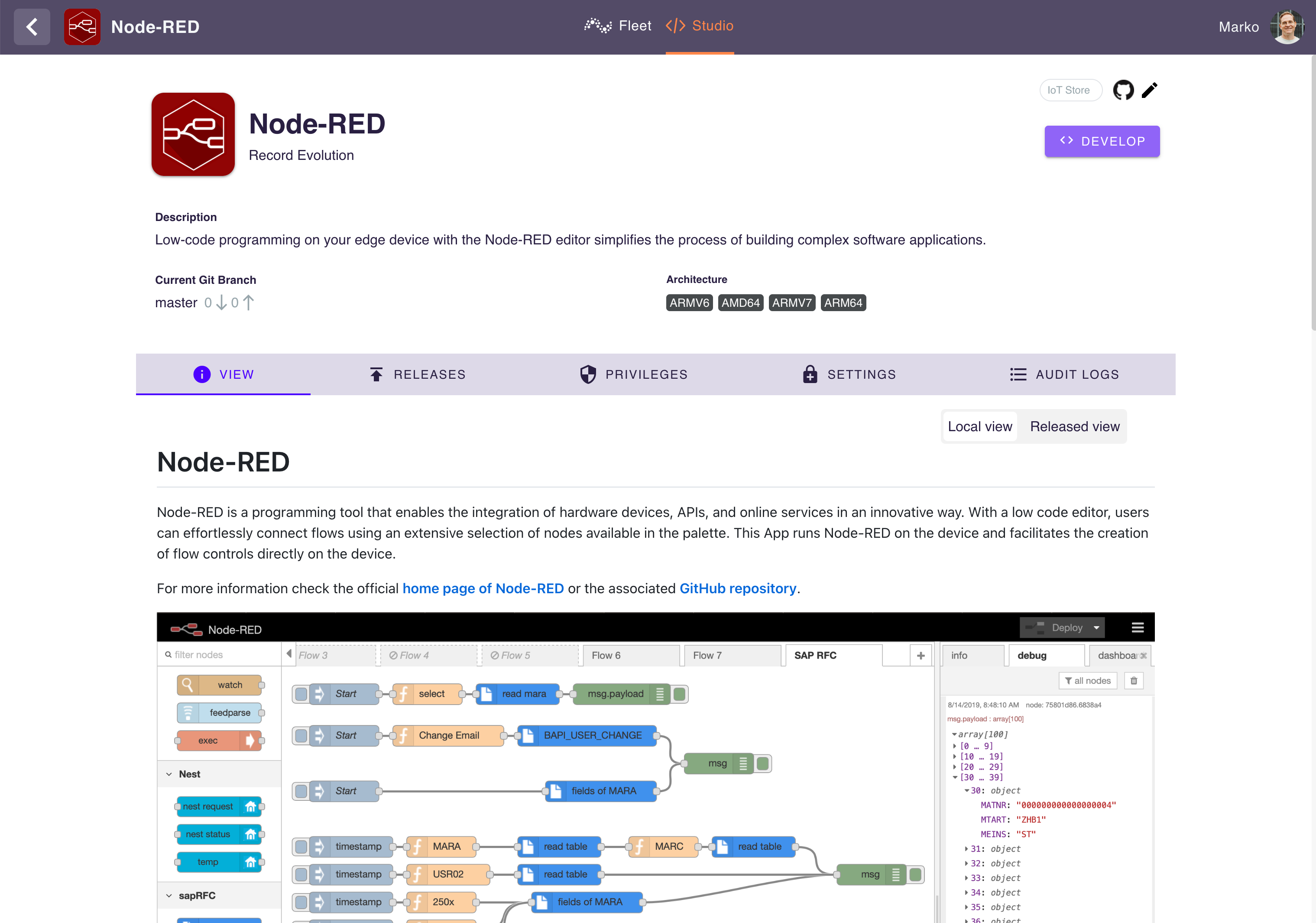Viewport: 1316px width, 923px height.
Task: Click the Fleet swarm icon
Action: [598, 26]
